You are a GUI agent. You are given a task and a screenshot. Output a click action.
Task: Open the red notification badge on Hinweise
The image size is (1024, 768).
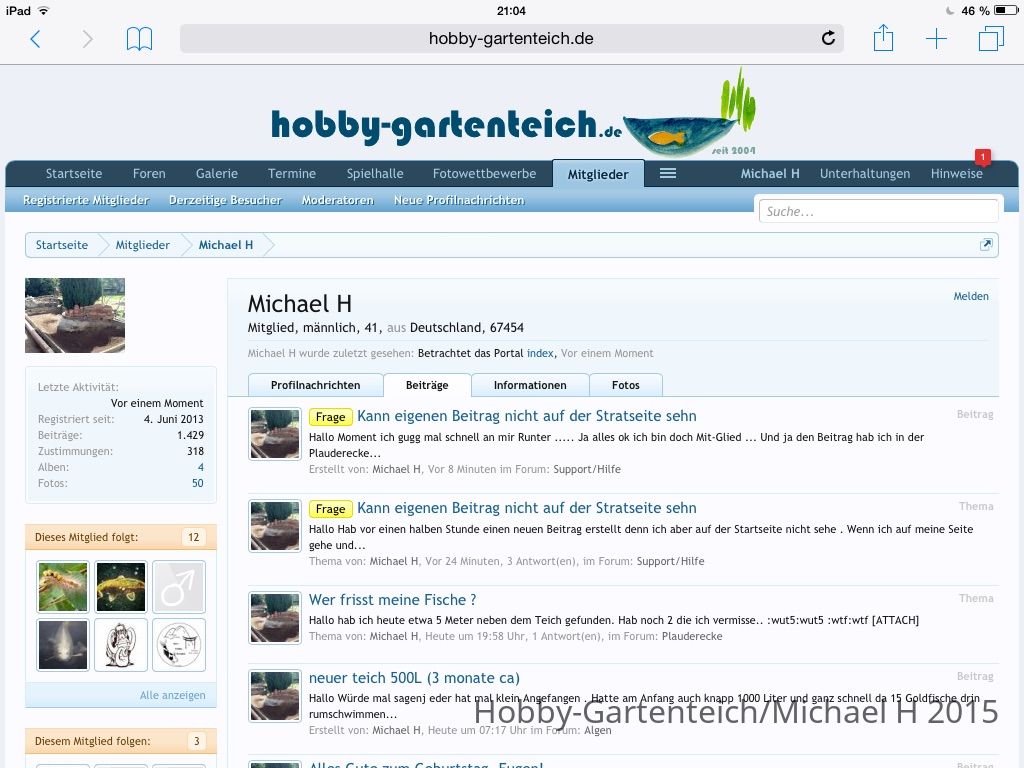[982, 157]
